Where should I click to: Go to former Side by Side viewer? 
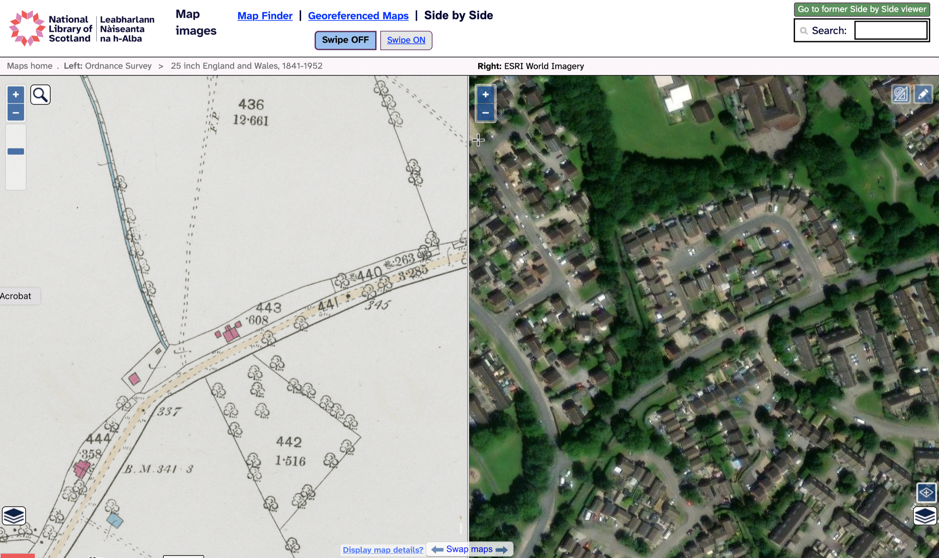click(x=862, y=9)
